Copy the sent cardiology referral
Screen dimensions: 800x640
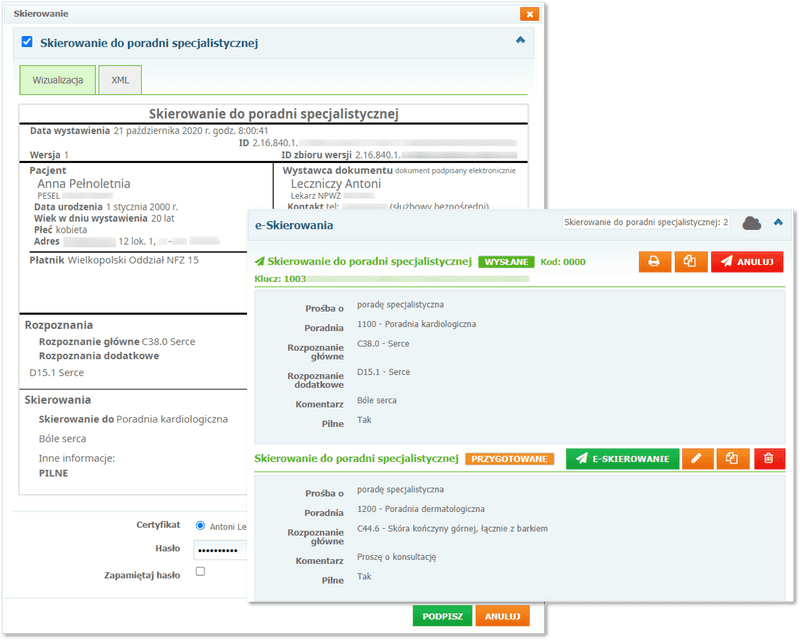[690, 262]
